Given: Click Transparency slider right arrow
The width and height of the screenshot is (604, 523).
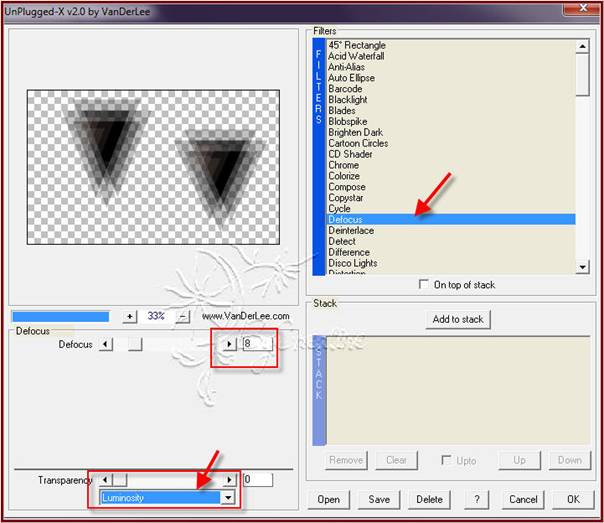Looking at the screenshot, I should pyautogui.click(x=230, y=480).
